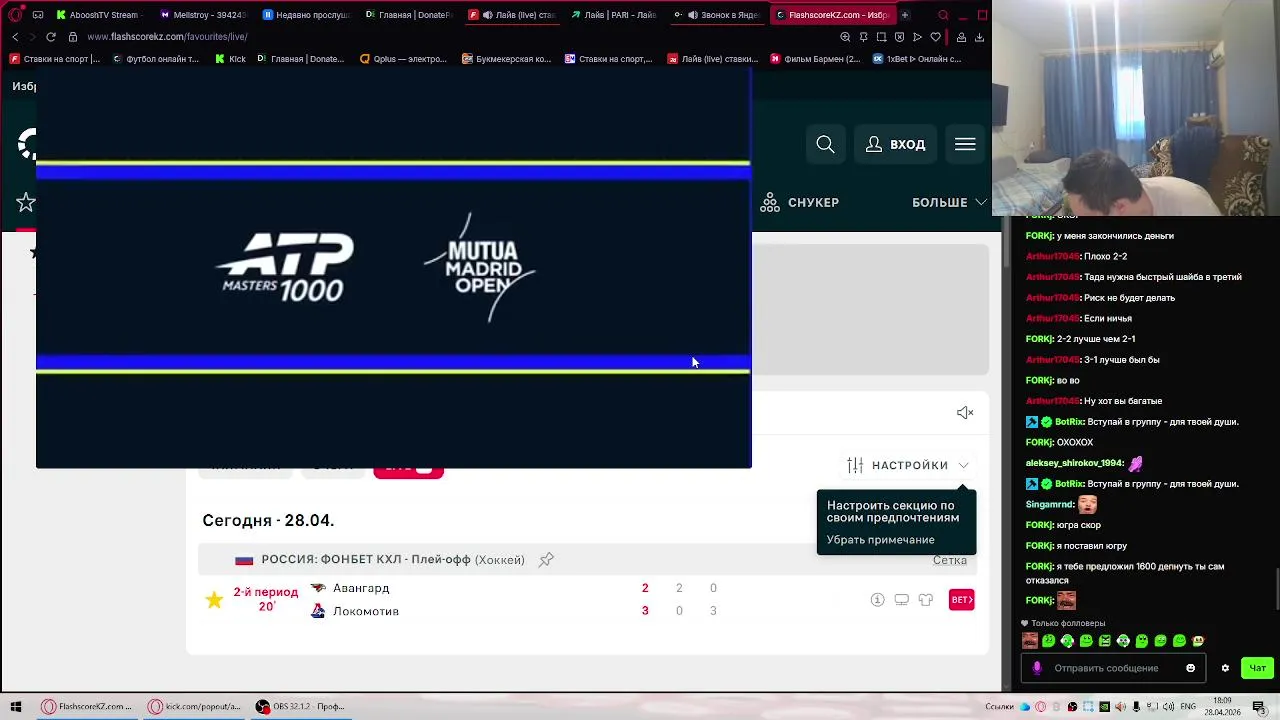
Task: Select the СНУКЕР sport tab
Action: tap(800, 202)
